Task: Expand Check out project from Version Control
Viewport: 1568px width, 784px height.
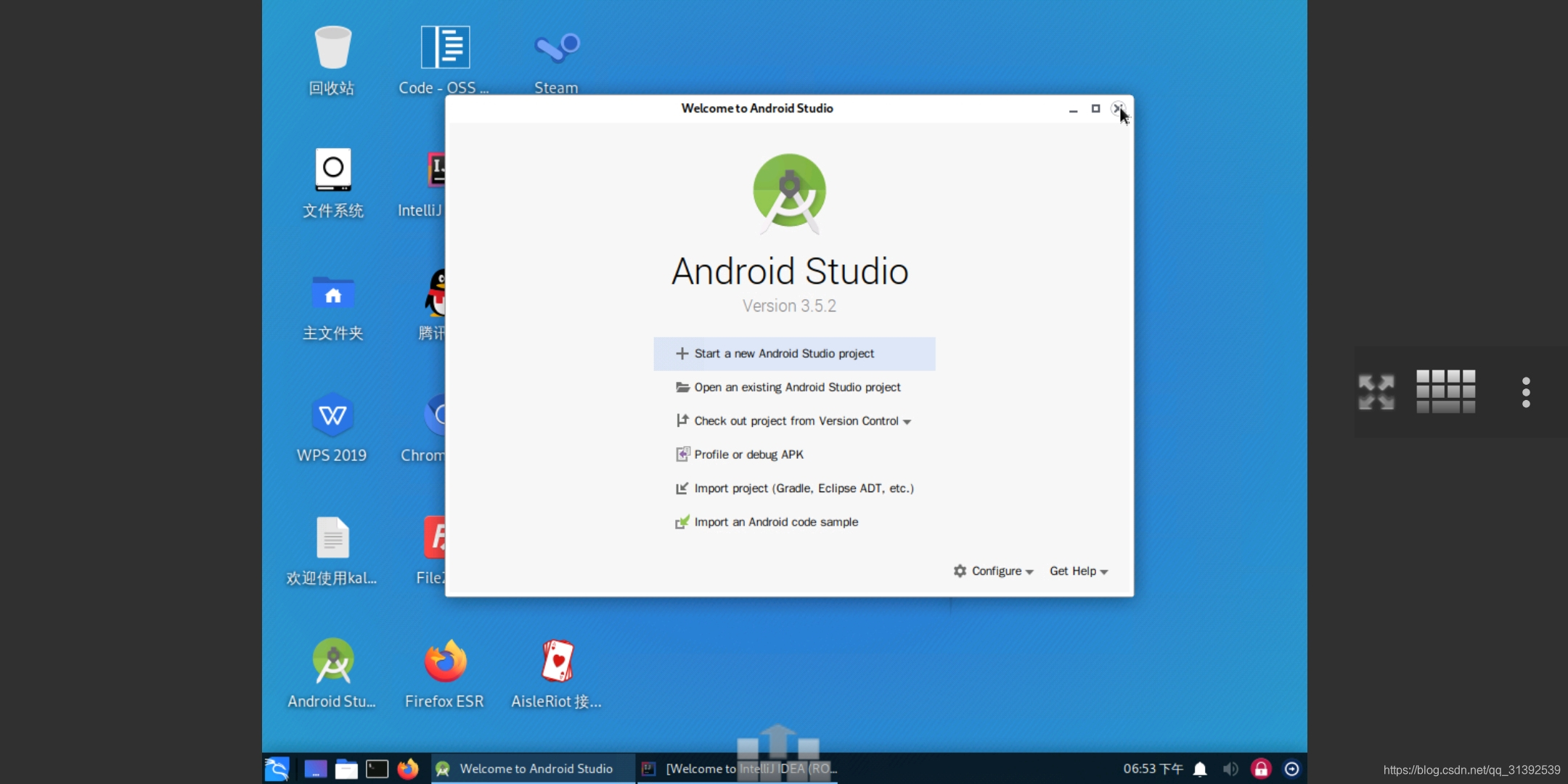Action: point(794,421)
